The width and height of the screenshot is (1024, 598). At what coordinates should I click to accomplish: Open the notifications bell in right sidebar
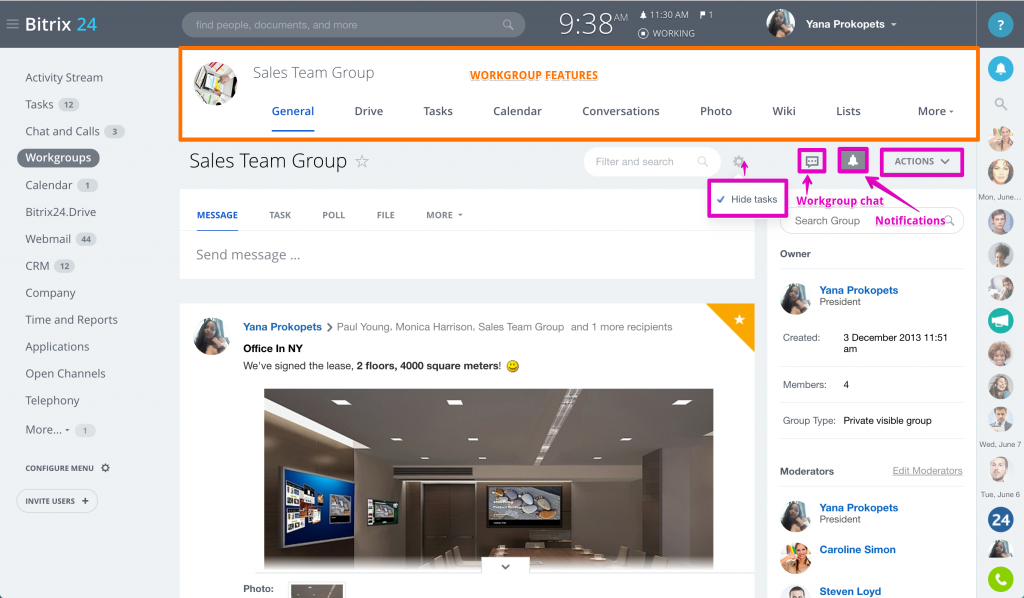(1000, 69)
